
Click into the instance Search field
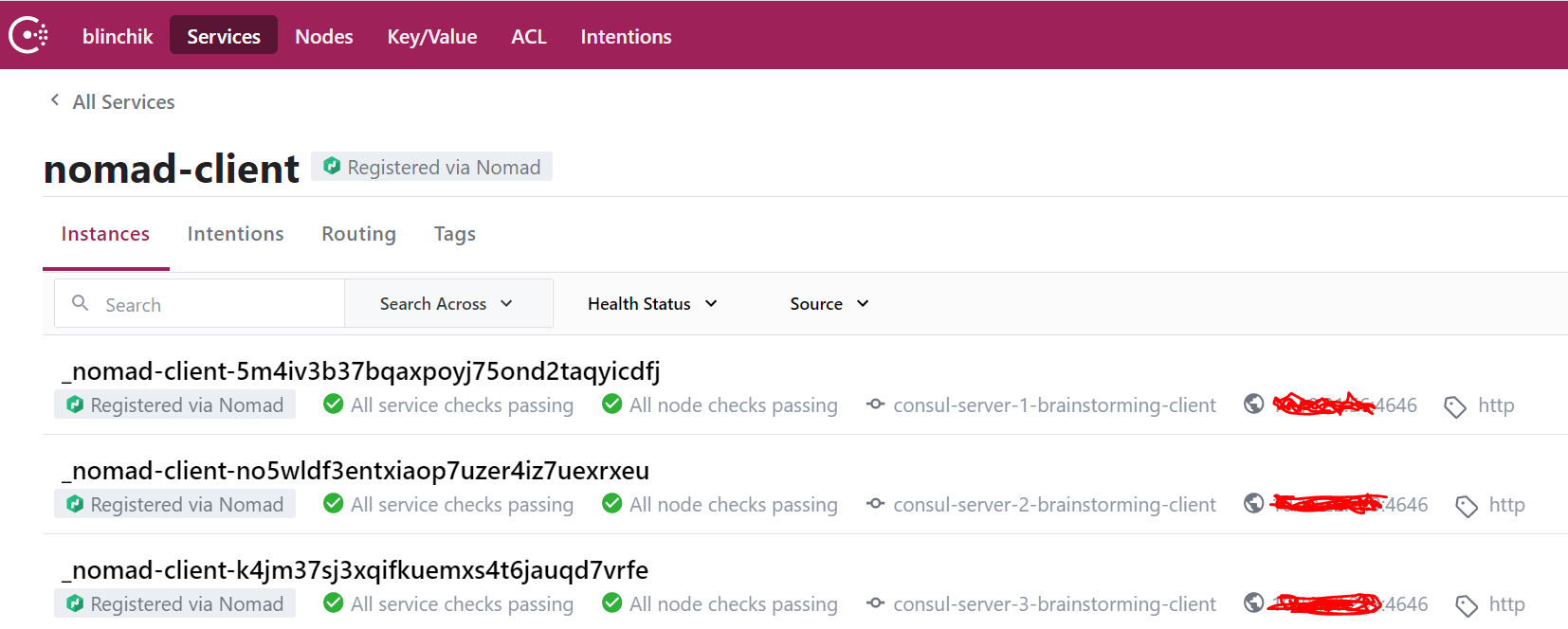coord(218,305)
